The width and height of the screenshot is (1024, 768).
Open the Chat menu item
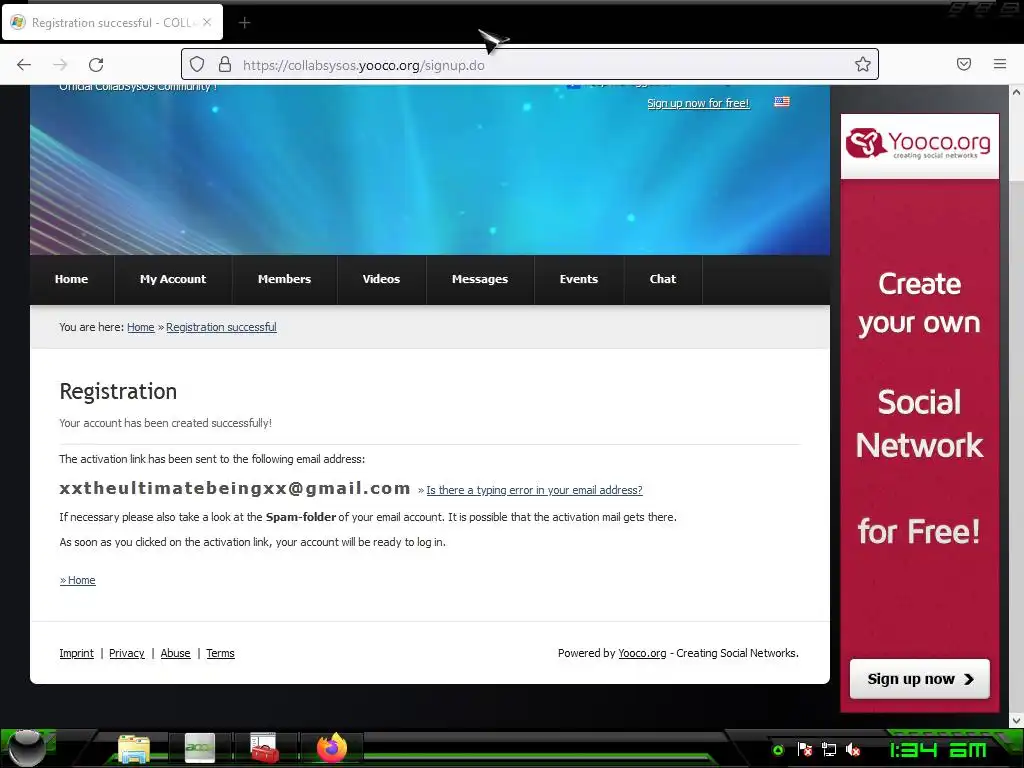tap(663, 280)
